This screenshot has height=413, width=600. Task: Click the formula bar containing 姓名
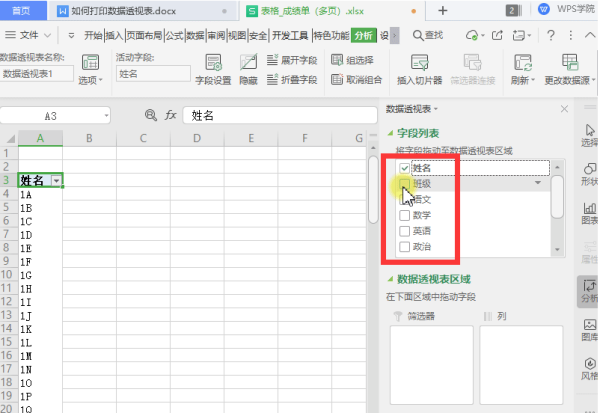(280, 115)
